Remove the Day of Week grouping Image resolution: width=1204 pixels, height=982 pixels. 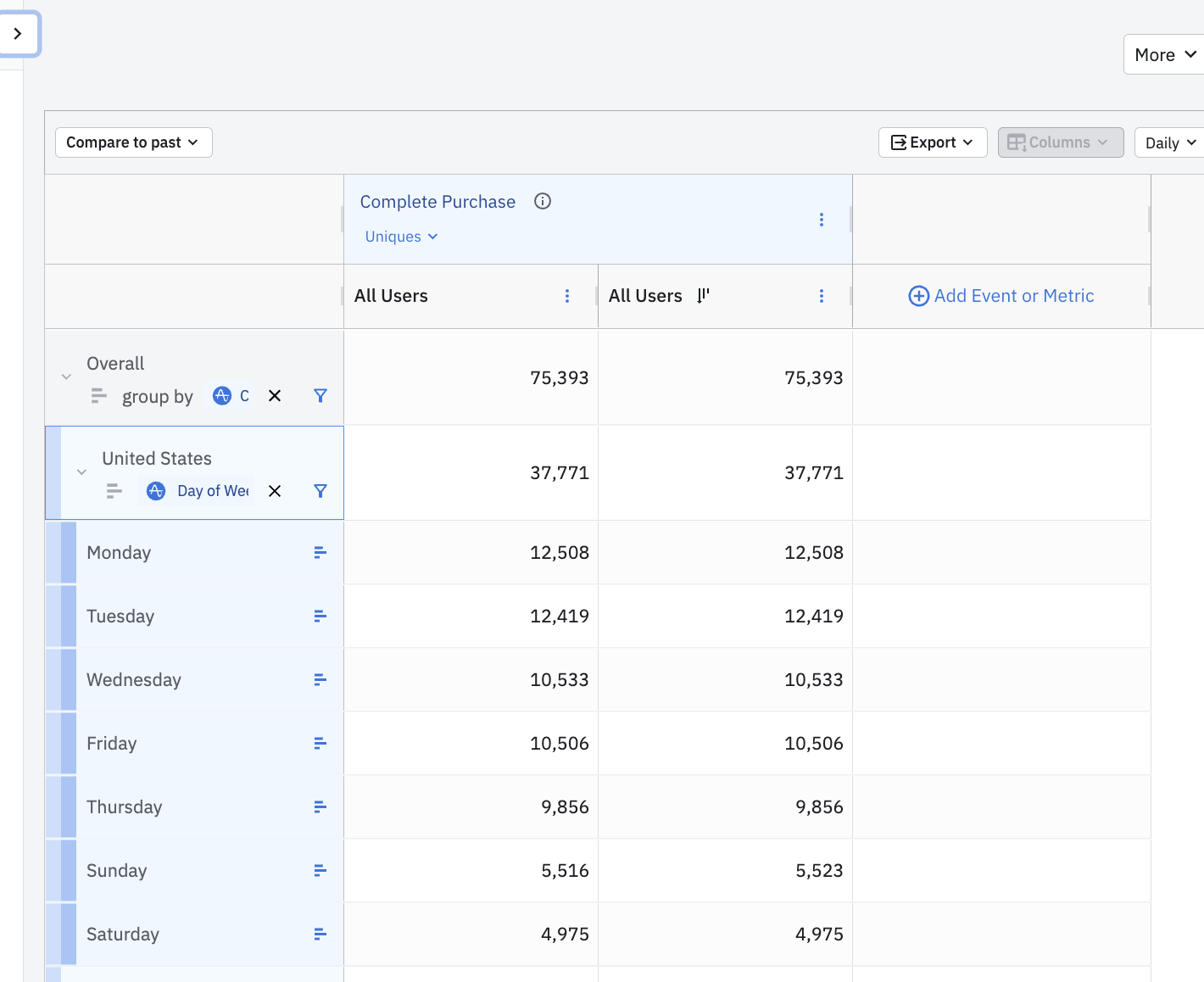275,491
